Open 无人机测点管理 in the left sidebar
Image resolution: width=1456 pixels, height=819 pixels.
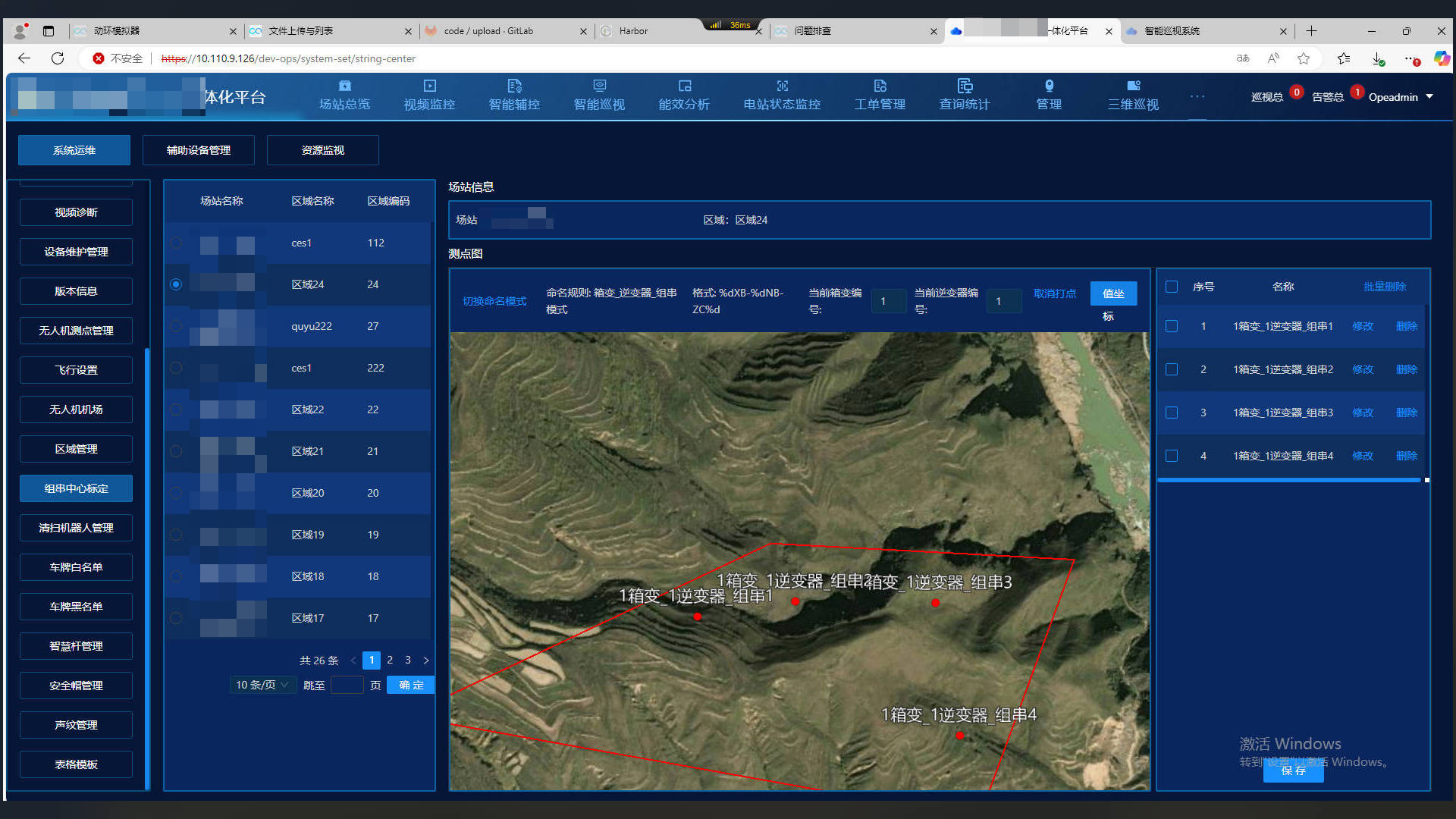click(76, 331)
